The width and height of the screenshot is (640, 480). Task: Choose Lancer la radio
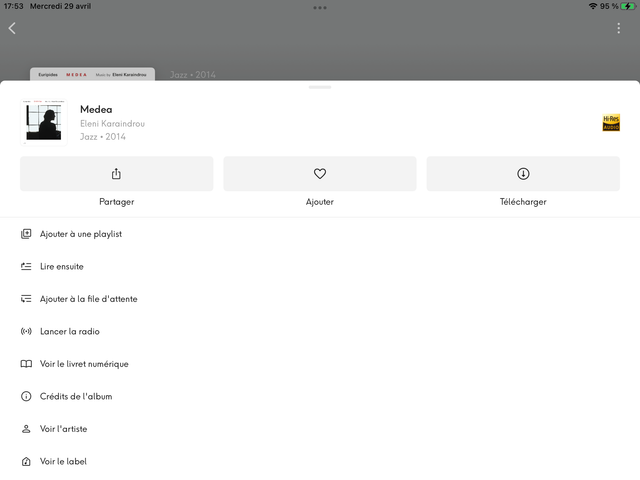tap(70, 331)
